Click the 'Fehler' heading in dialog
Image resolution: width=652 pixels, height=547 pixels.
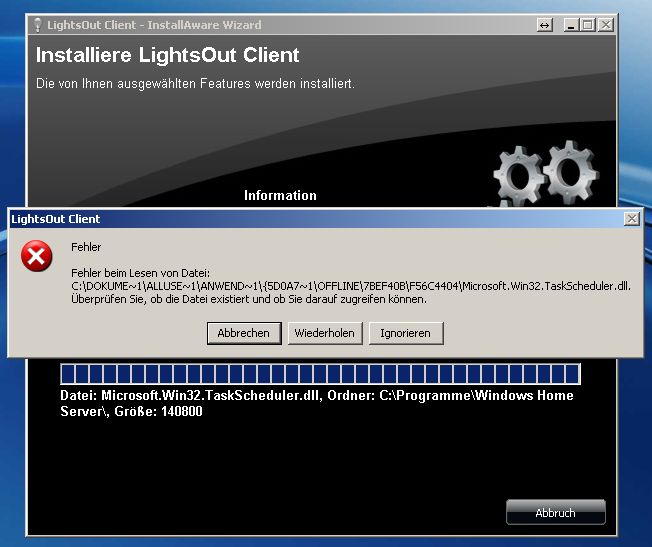(x=86, y=247)
